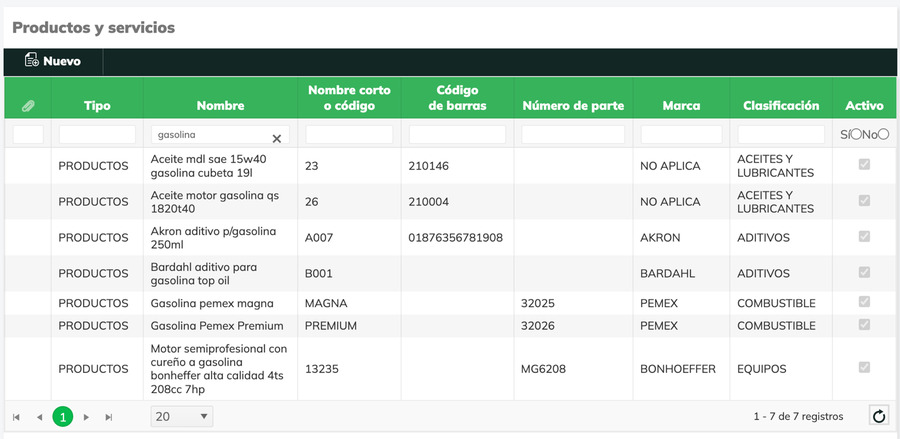Click the Tipo filter input field

point(97,134)
